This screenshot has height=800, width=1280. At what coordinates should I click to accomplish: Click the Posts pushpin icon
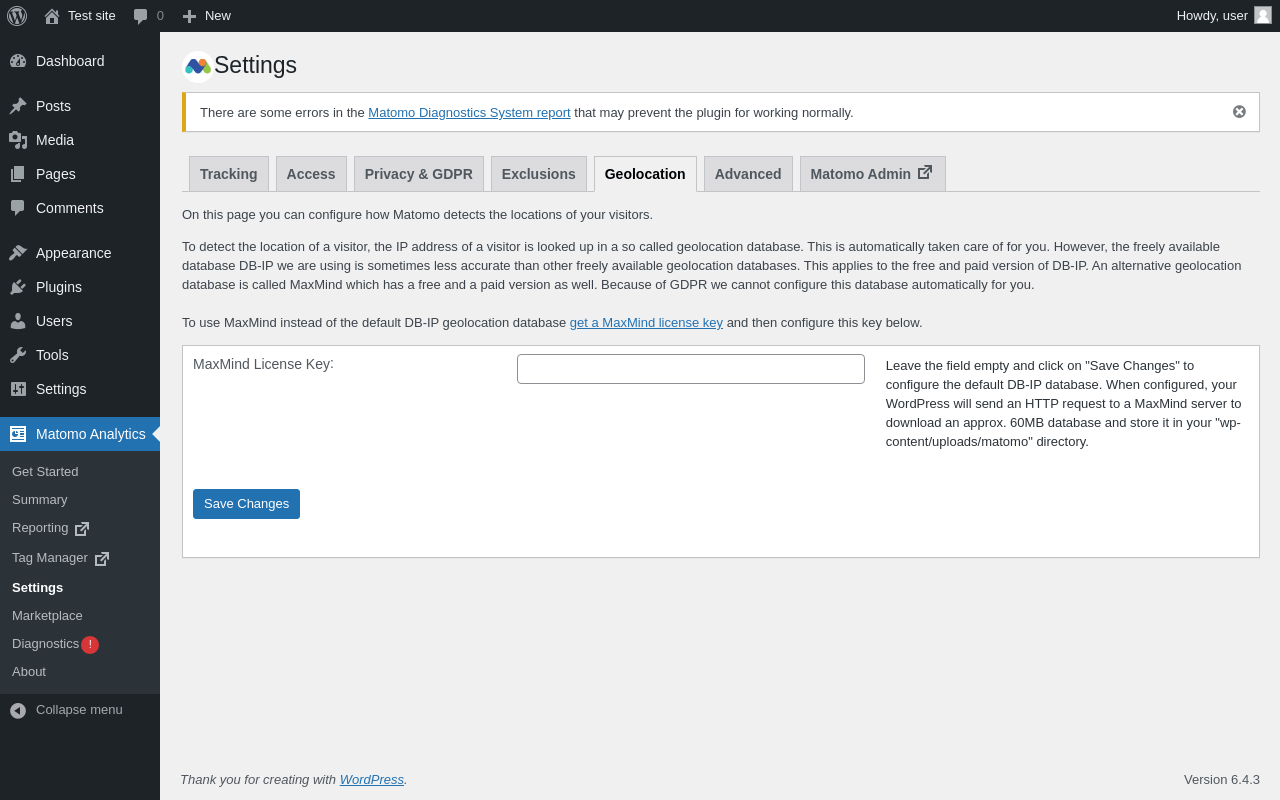18,106
